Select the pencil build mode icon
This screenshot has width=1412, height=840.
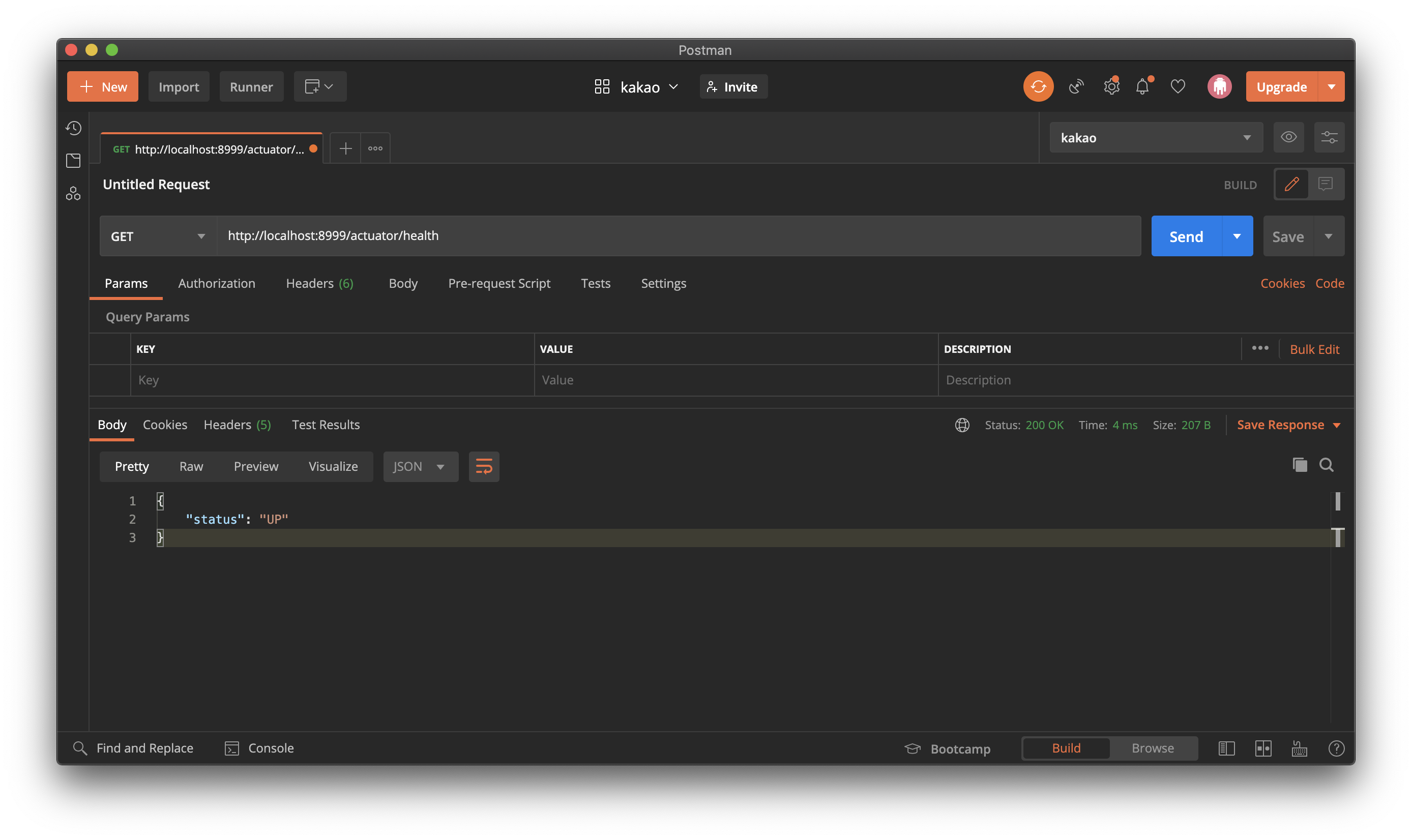(1291, 184)
